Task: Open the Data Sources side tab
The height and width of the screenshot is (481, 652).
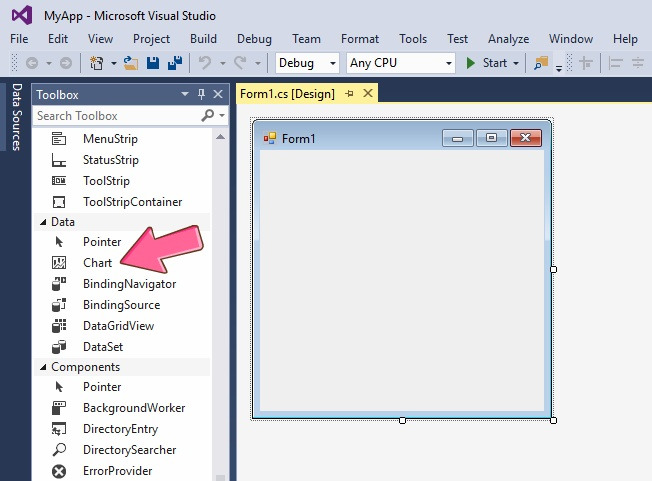Action: click(16, 117)
